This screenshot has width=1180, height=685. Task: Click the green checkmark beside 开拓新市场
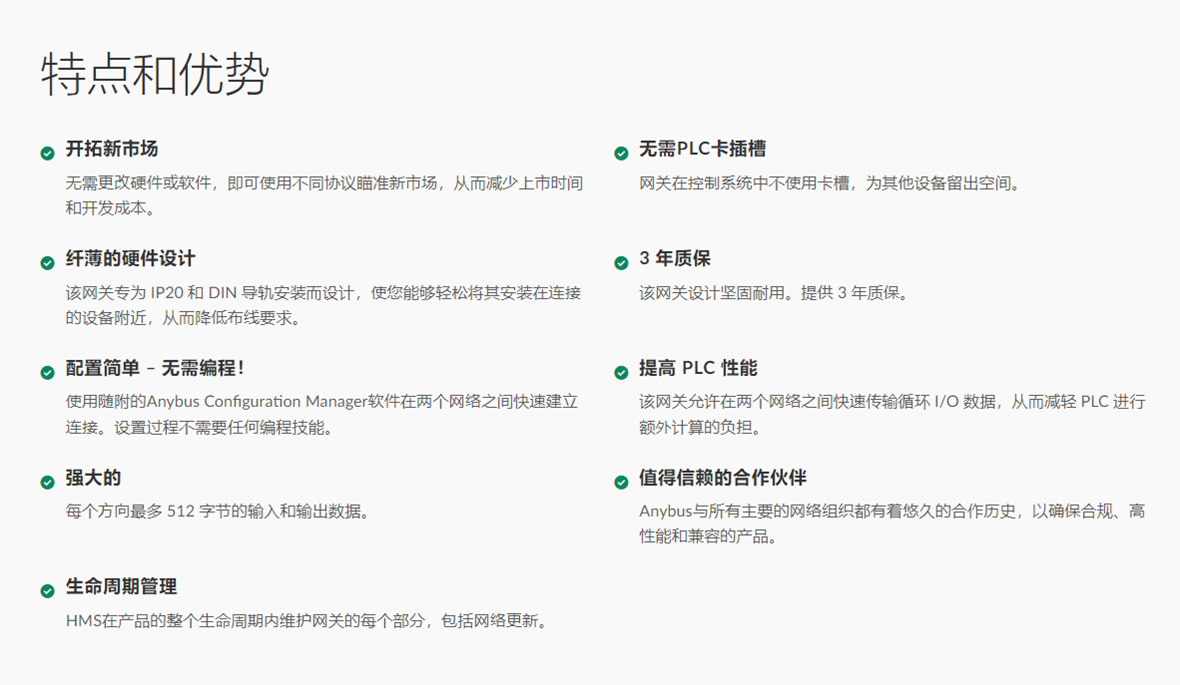pyautogui.click(x=47, y=153)
